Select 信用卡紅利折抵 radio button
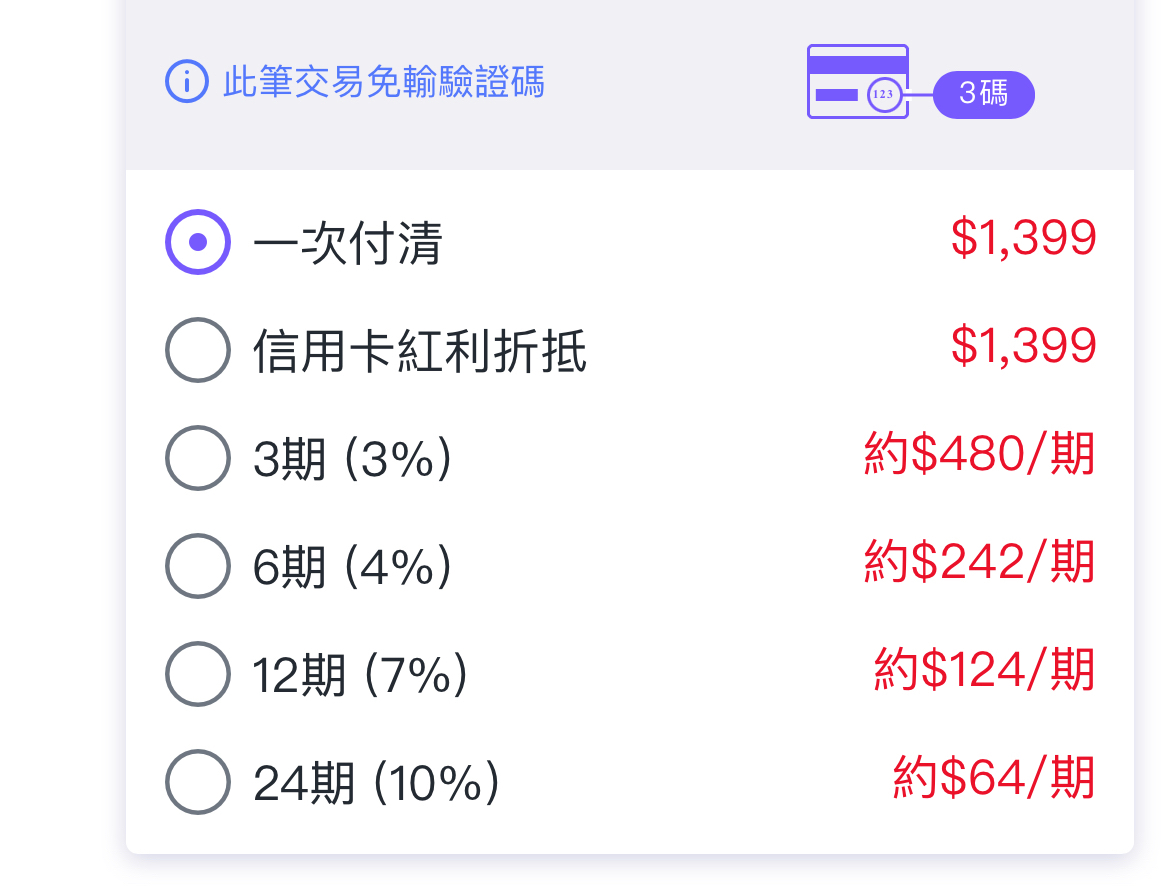 click(x=198, y=350)
